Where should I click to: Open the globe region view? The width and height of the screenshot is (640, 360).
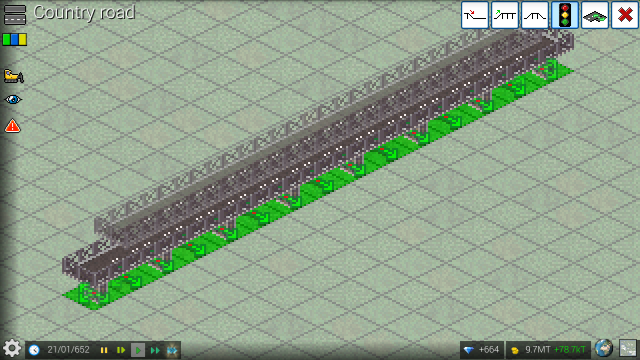tap(604, 349)
